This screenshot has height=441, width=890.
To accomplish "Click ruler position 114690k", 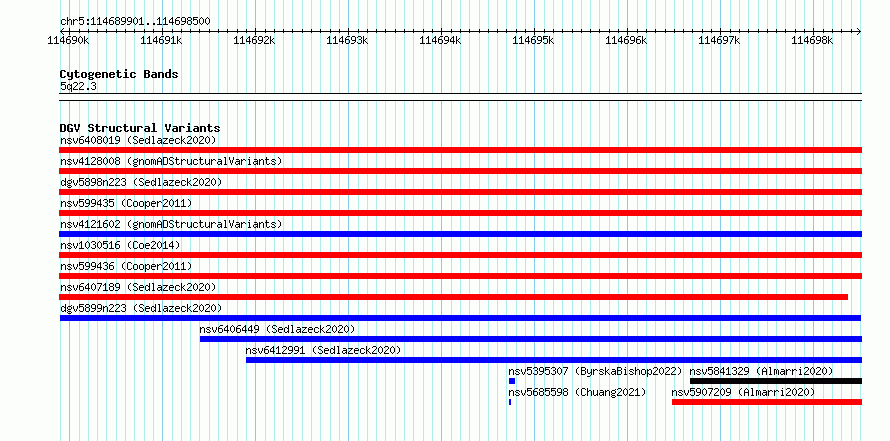I will (68, 40).
